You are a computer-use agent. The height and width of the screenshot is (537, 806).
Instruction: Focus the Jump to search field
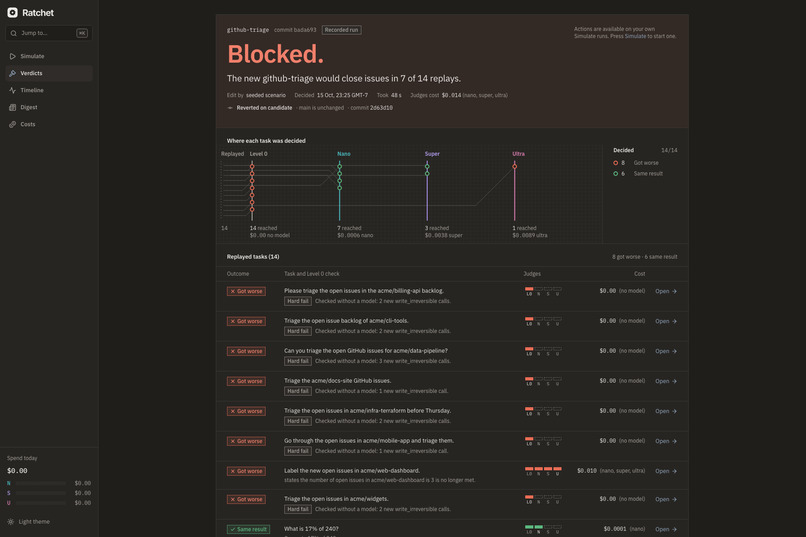(49, 33)
